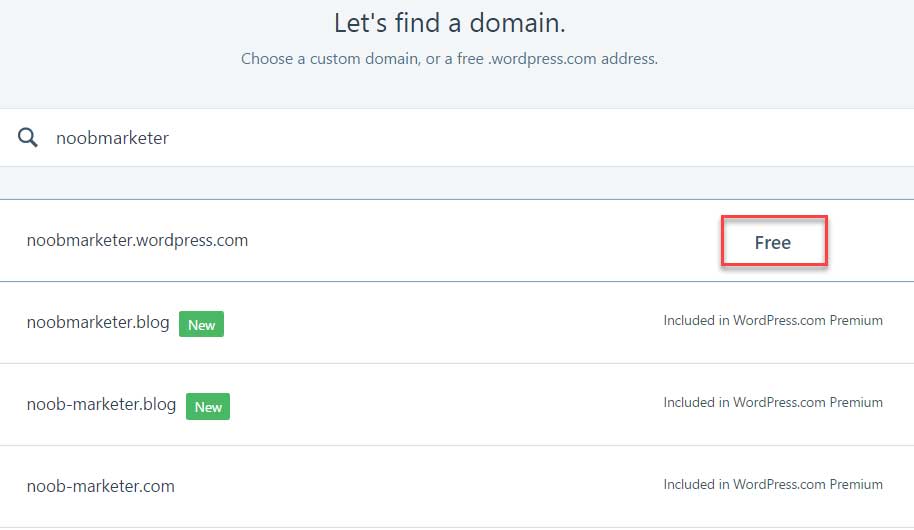Click Included in WordPress.com Premium for noobmarketer.blog
The height and width of the screenshot is (530, 914).
[x=773, y=320]
